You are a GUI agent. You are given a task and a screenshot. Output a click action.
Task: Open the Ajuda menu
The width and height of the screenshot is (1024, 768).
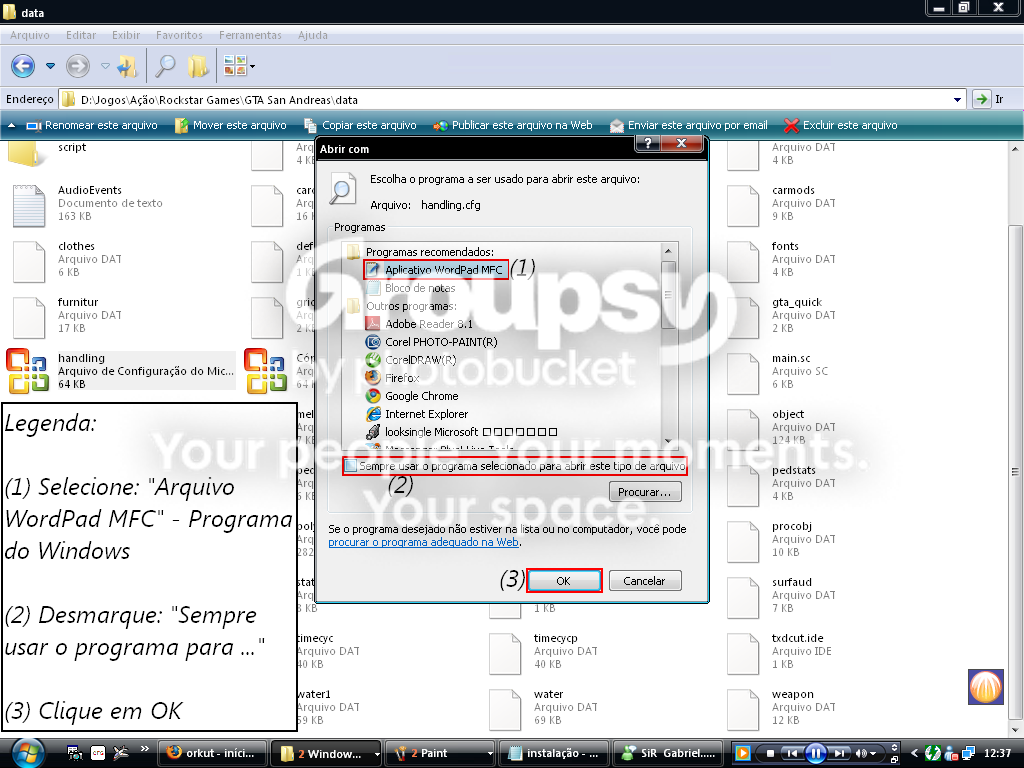[313, 35]
